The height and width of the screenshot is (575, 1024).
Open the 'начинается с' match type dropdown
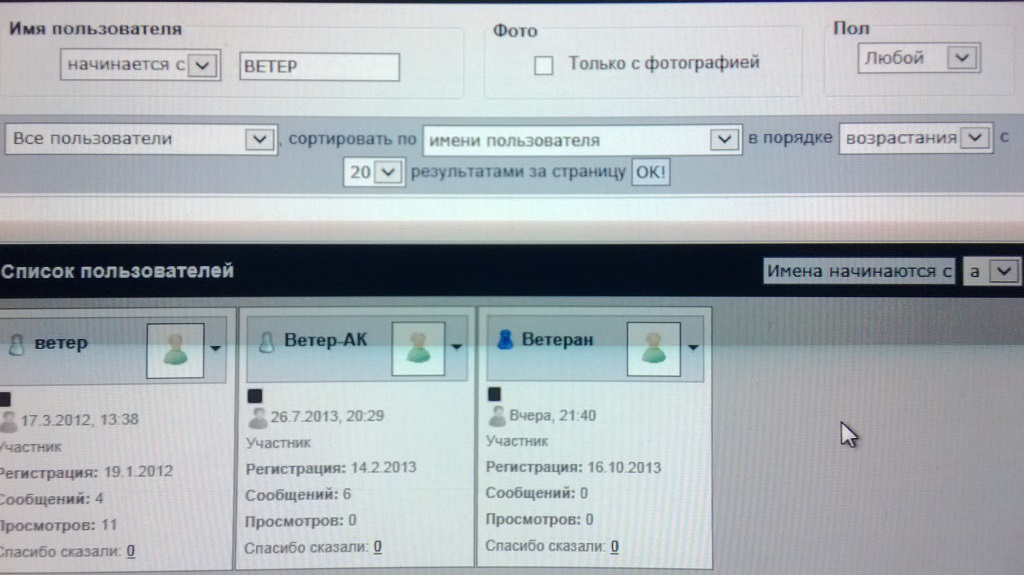[201, 65]
